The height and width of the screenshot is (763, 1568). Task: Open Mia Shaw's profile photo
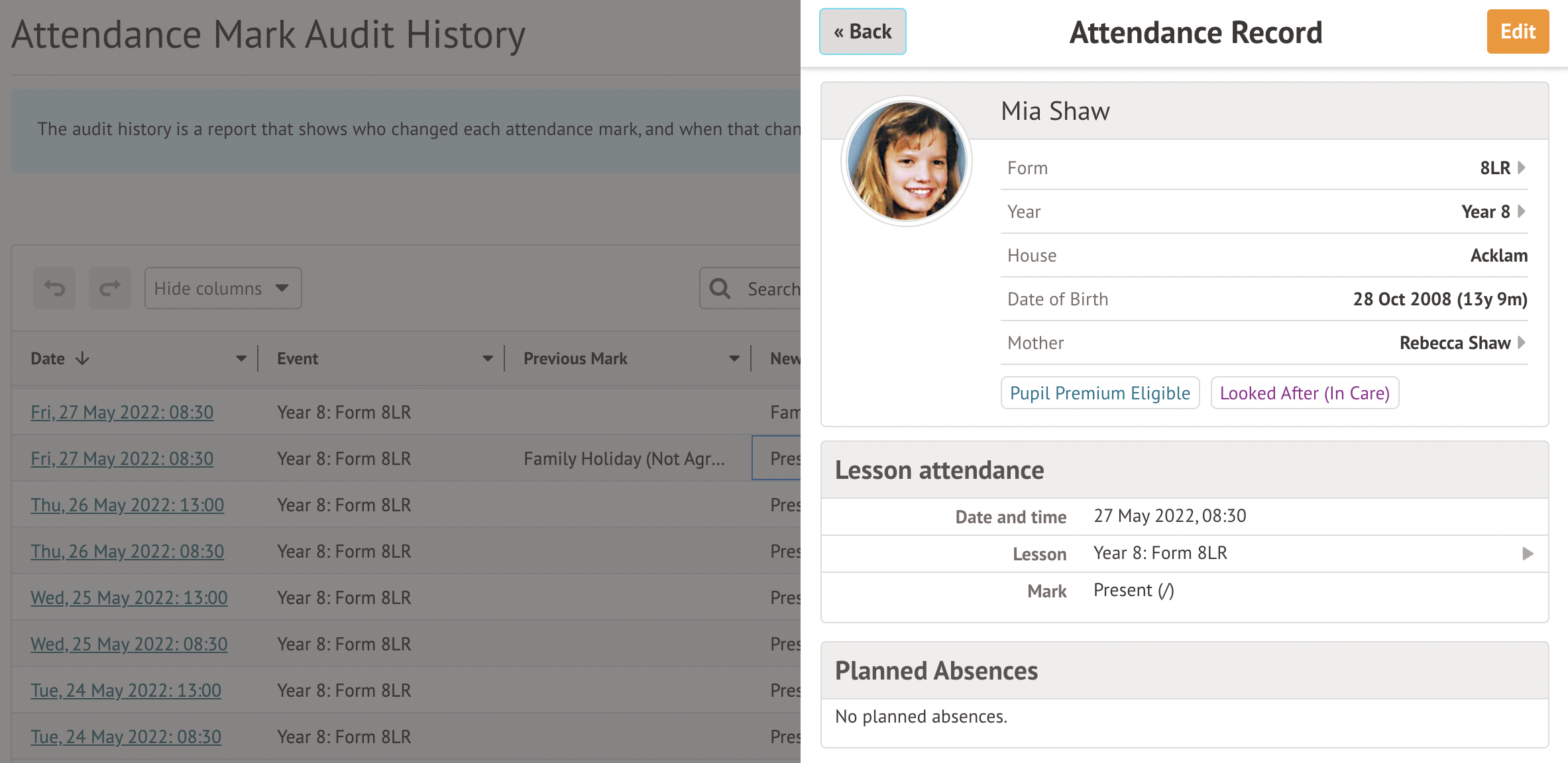coord(906,161)
